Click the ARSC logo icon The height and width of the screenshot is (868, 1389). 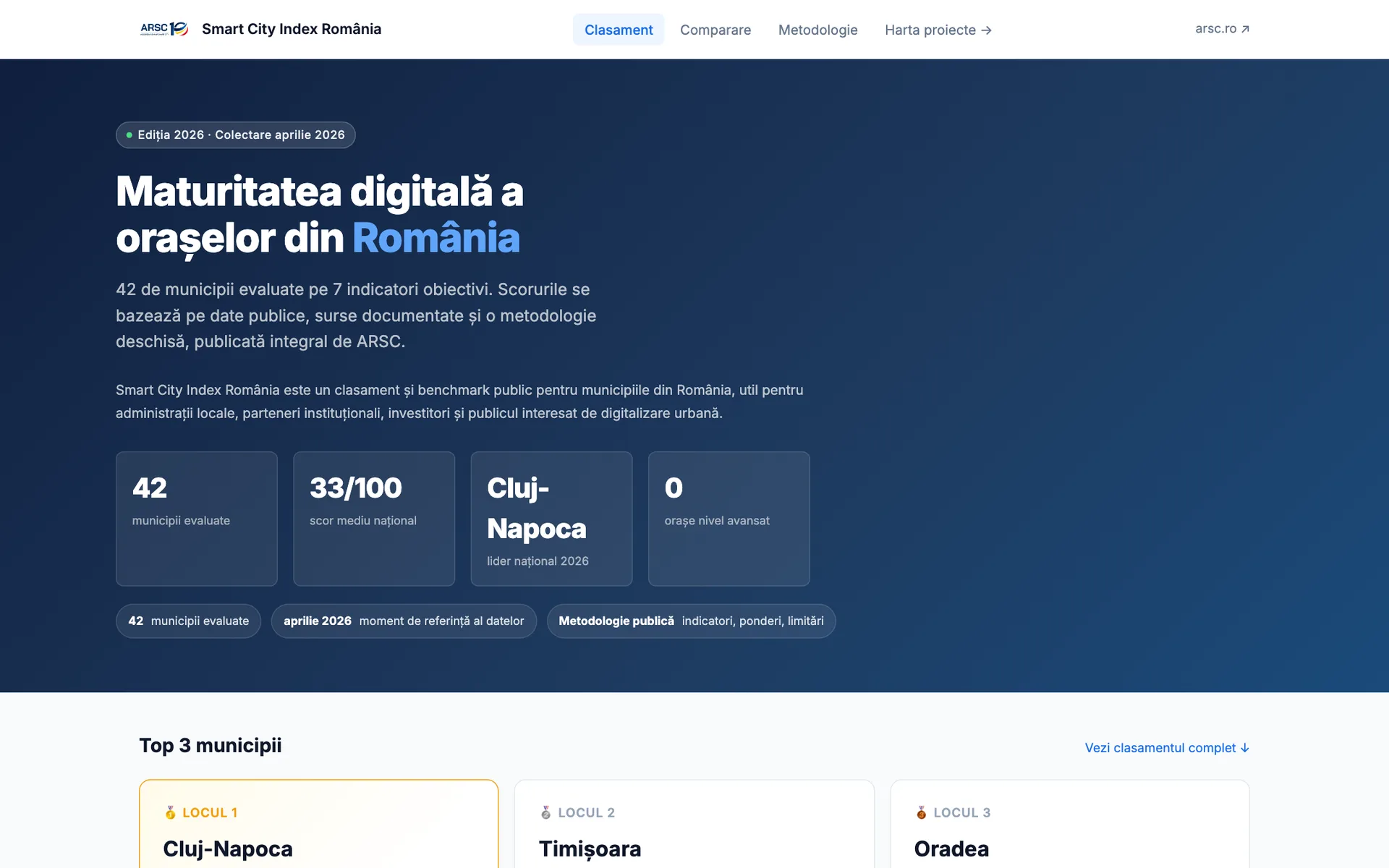click(164, 29)
